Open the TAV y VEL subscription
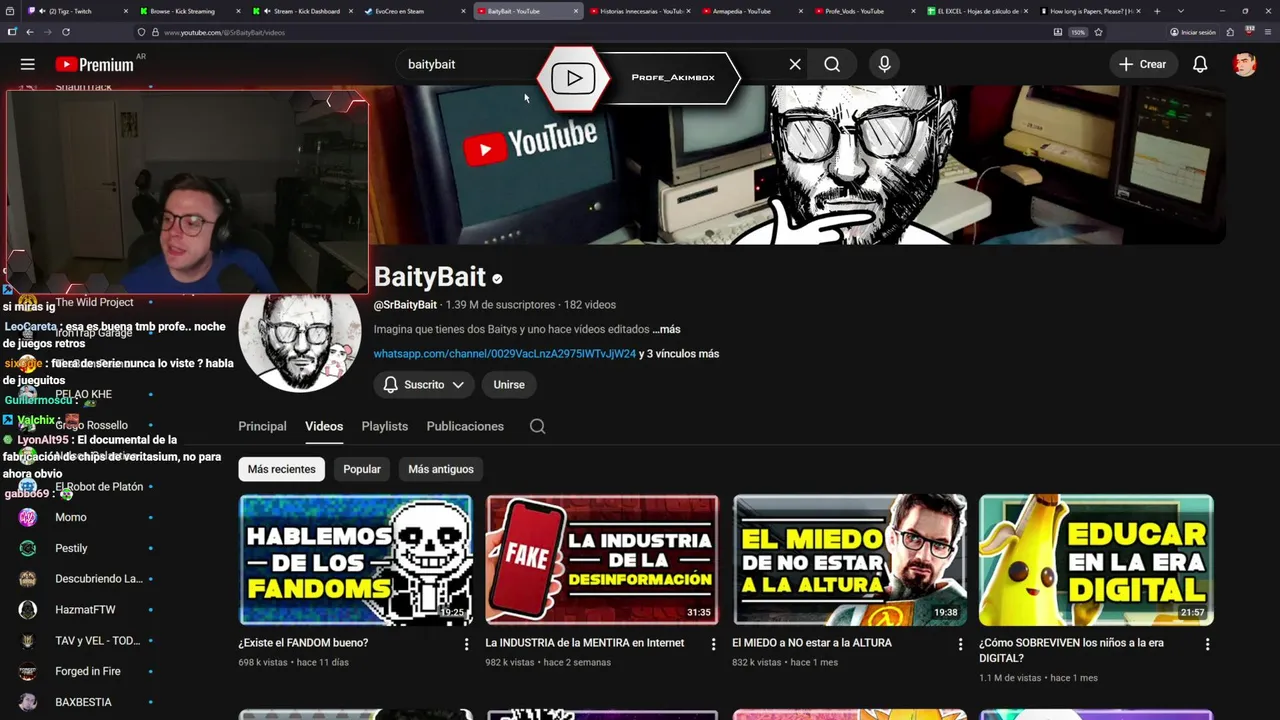This screenshot has height=720, width=1280. (85, 641)
